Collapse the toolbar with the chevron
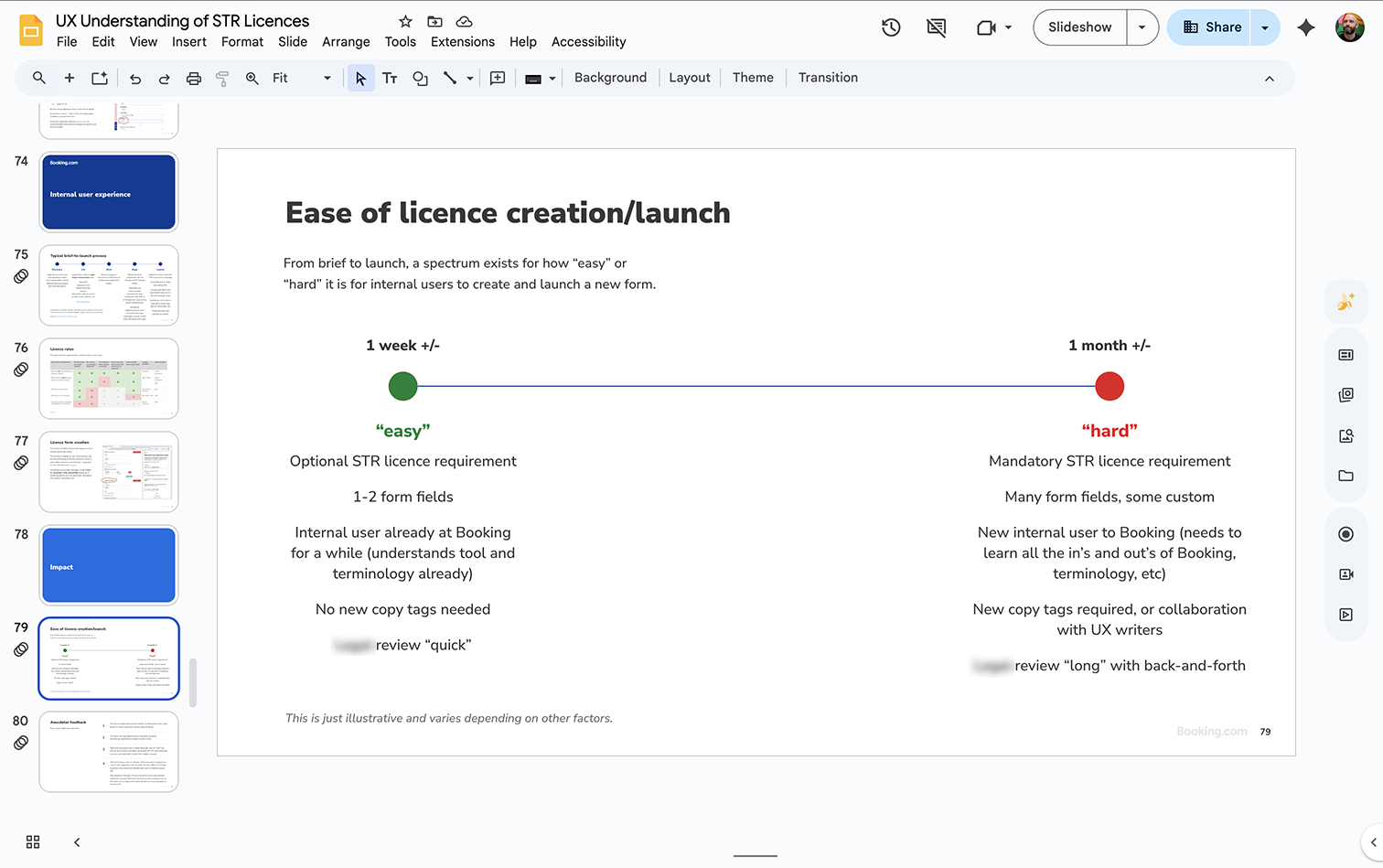This screenshot has height=868, width=1383. point(1270,78)
